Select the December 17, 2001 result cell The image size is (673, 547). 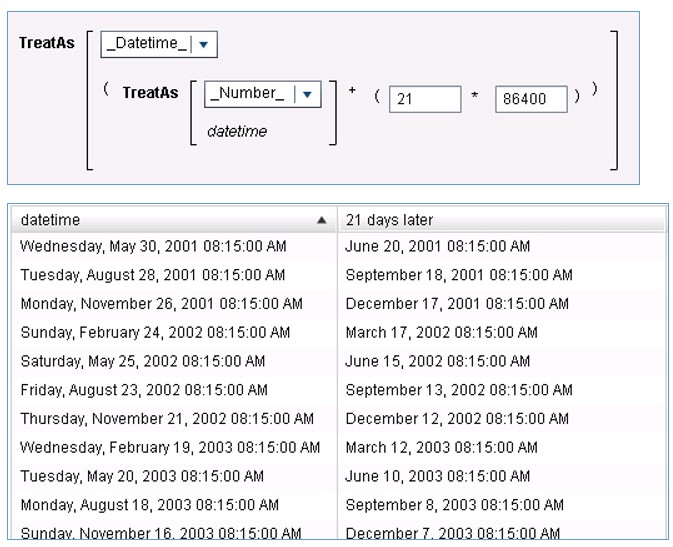pyautogui.click(x=456, y=304)
